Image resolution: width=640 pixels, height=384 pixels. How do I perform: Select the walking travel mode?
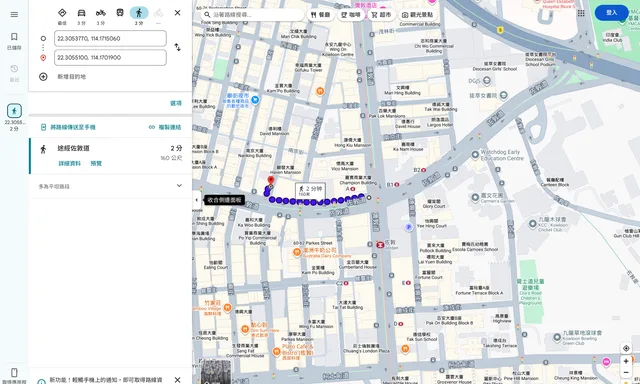coord(139,13)
